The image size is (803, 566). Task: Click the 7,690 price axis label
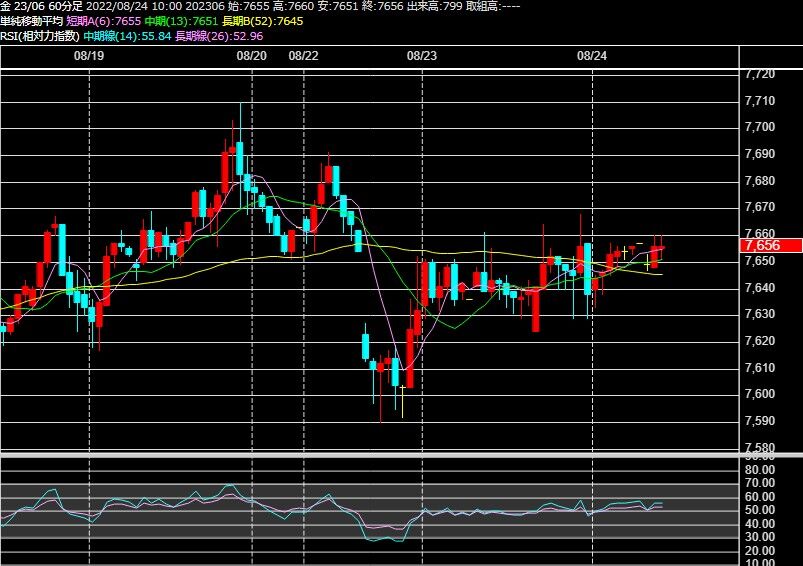point(760,154)
